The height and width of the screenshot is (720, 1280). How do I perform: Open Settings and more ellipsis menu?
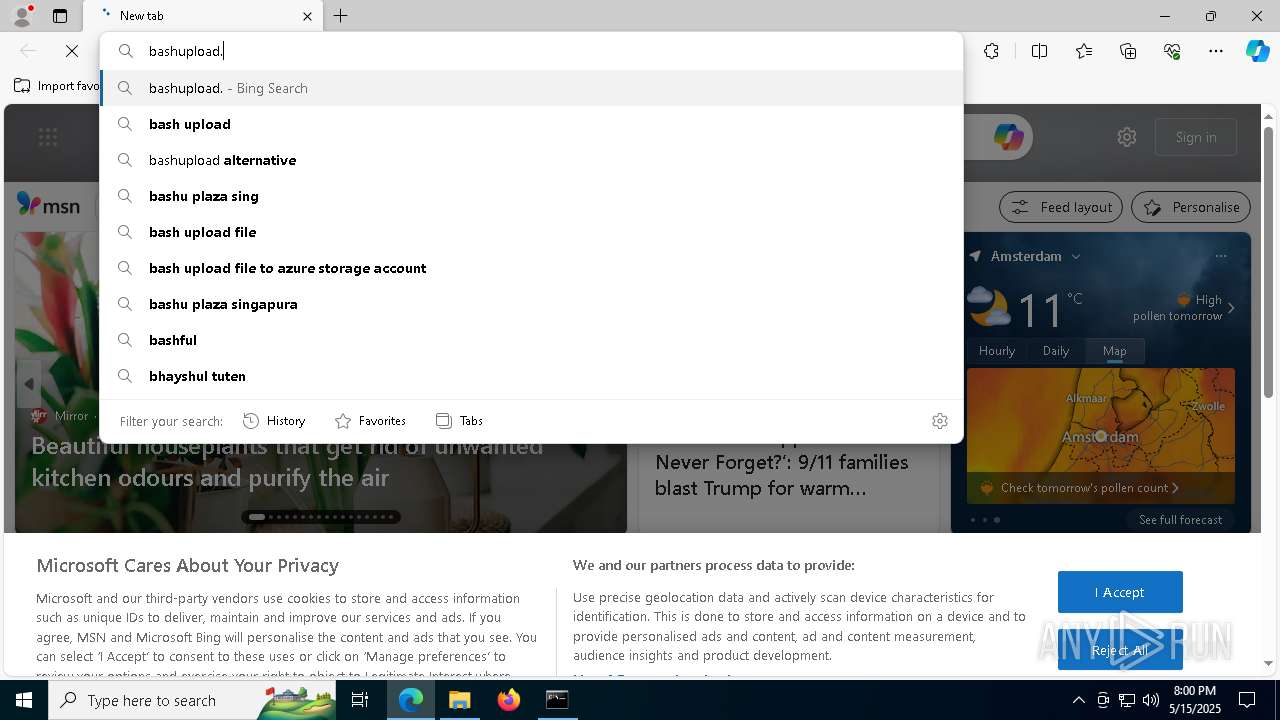coord(1216,51)
